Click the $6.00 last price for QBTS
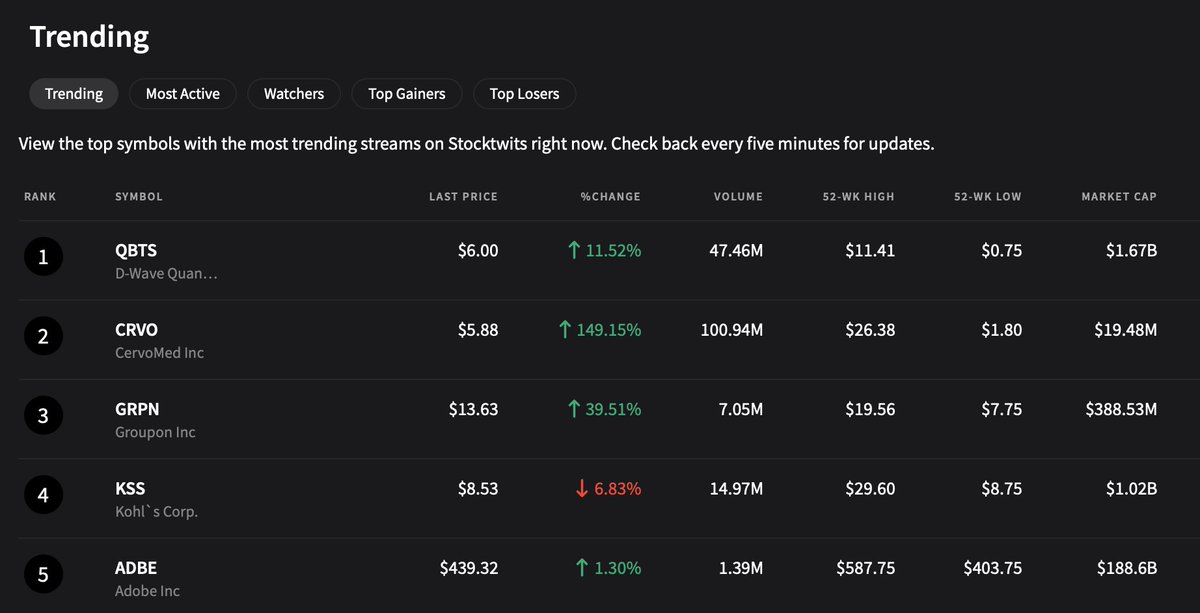This screenshot has height=613, width=1200. click(477, 251)
